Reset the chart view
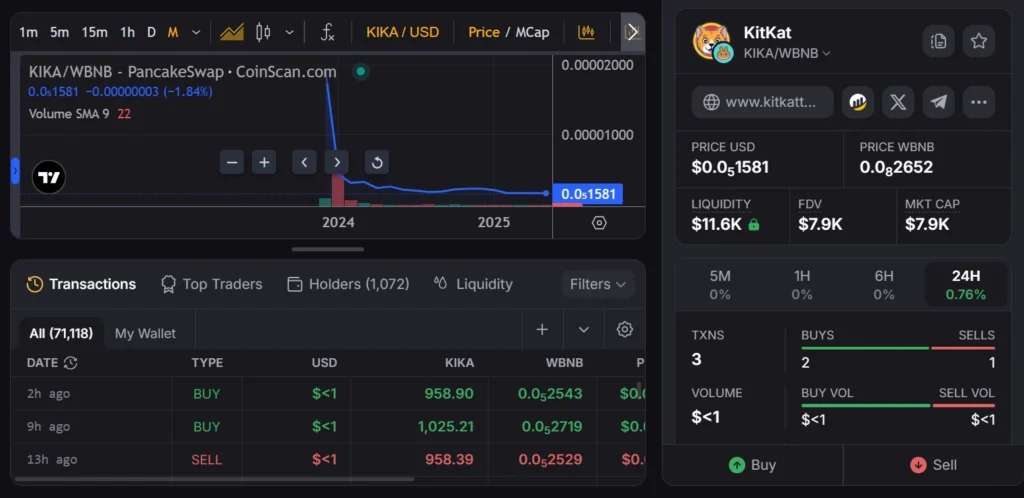Screen dimensions: 1024x498 (x=377, y=162)
